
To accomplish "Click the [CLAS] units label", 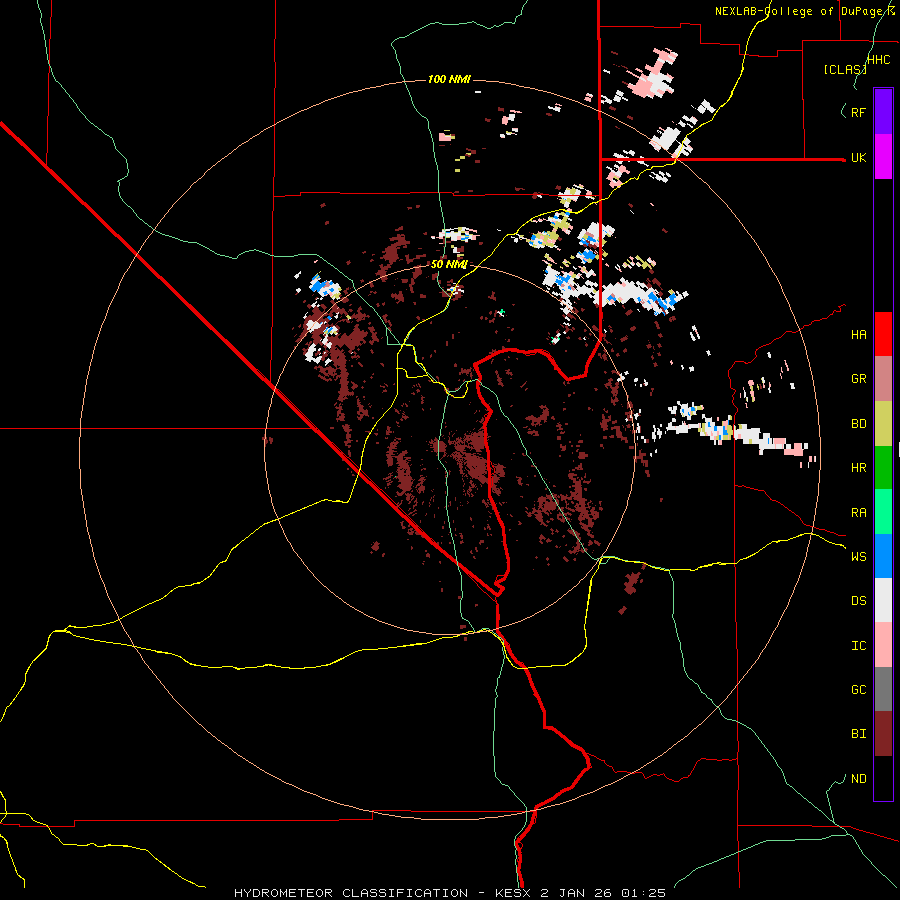I will 845,70.
